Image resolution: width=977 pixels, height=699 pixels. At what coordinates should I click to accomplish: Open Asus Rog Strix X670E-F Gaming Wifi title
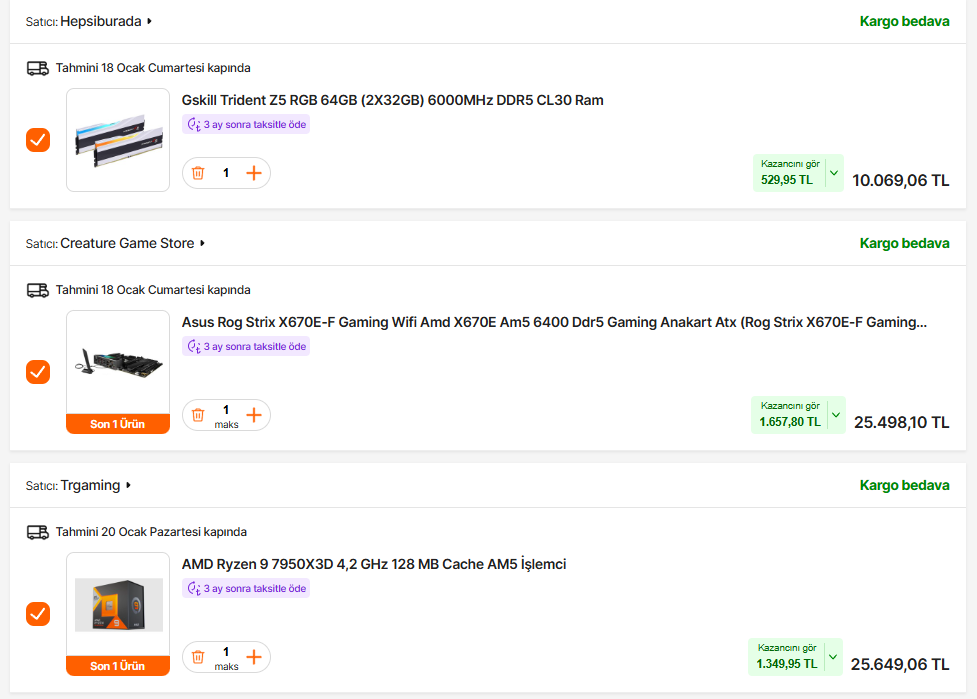point(555,322)
